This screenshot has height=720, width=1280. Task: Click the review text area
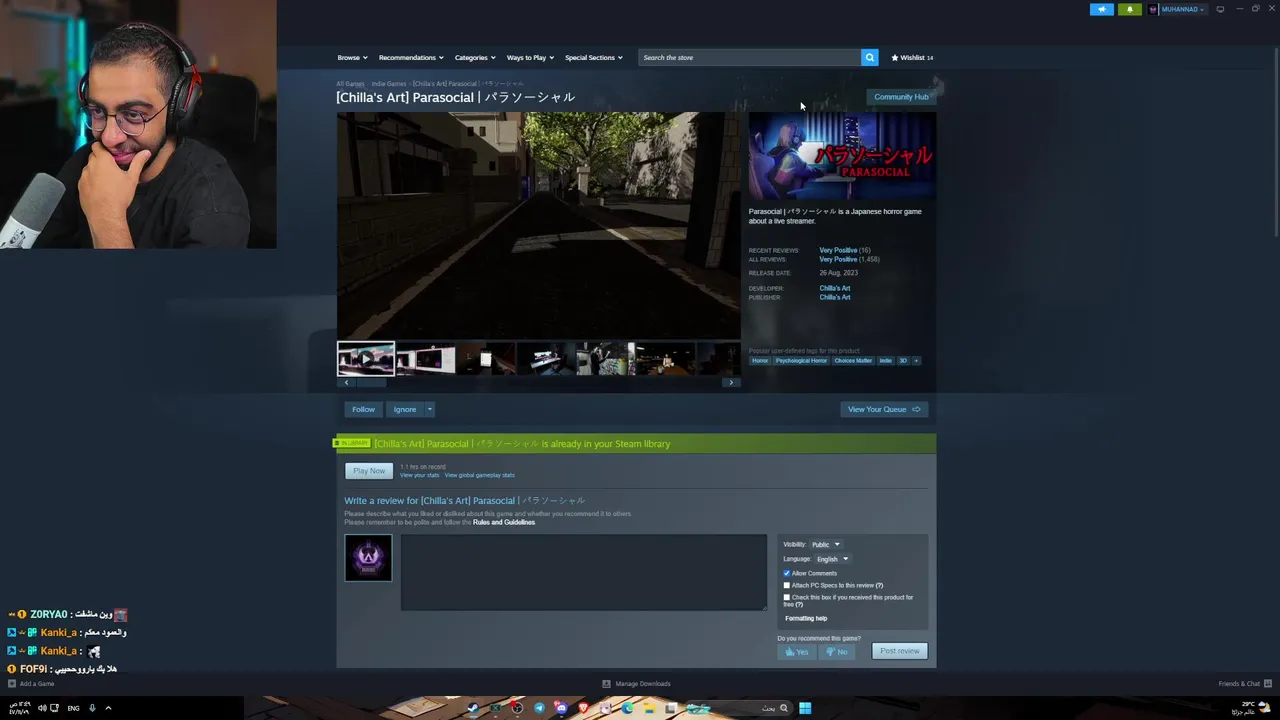(584, 572)
